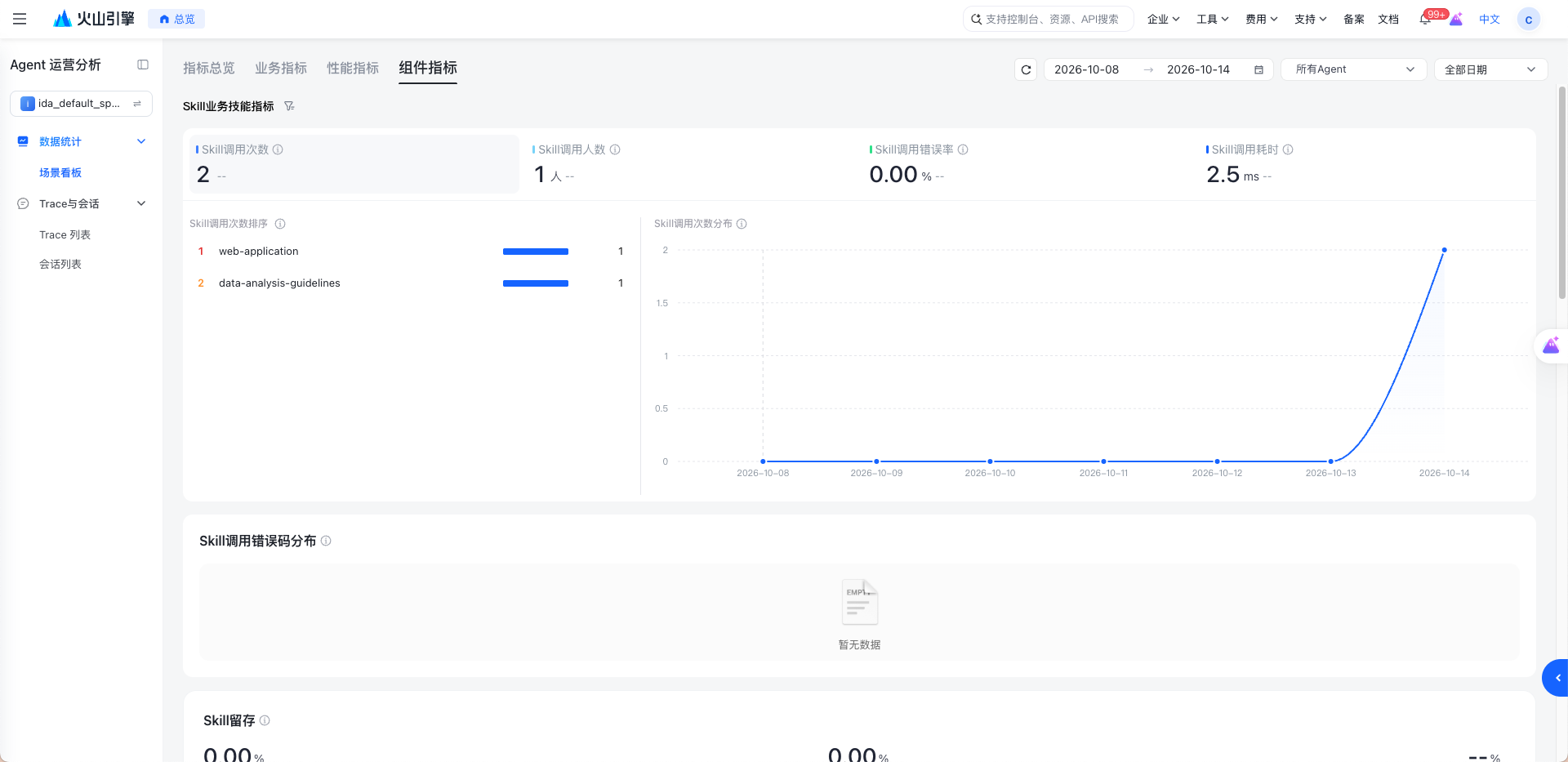Click the web-application blue ranking bar
Image resolution: width=1568 pixels, height=762 pixels.
point(536,252)
